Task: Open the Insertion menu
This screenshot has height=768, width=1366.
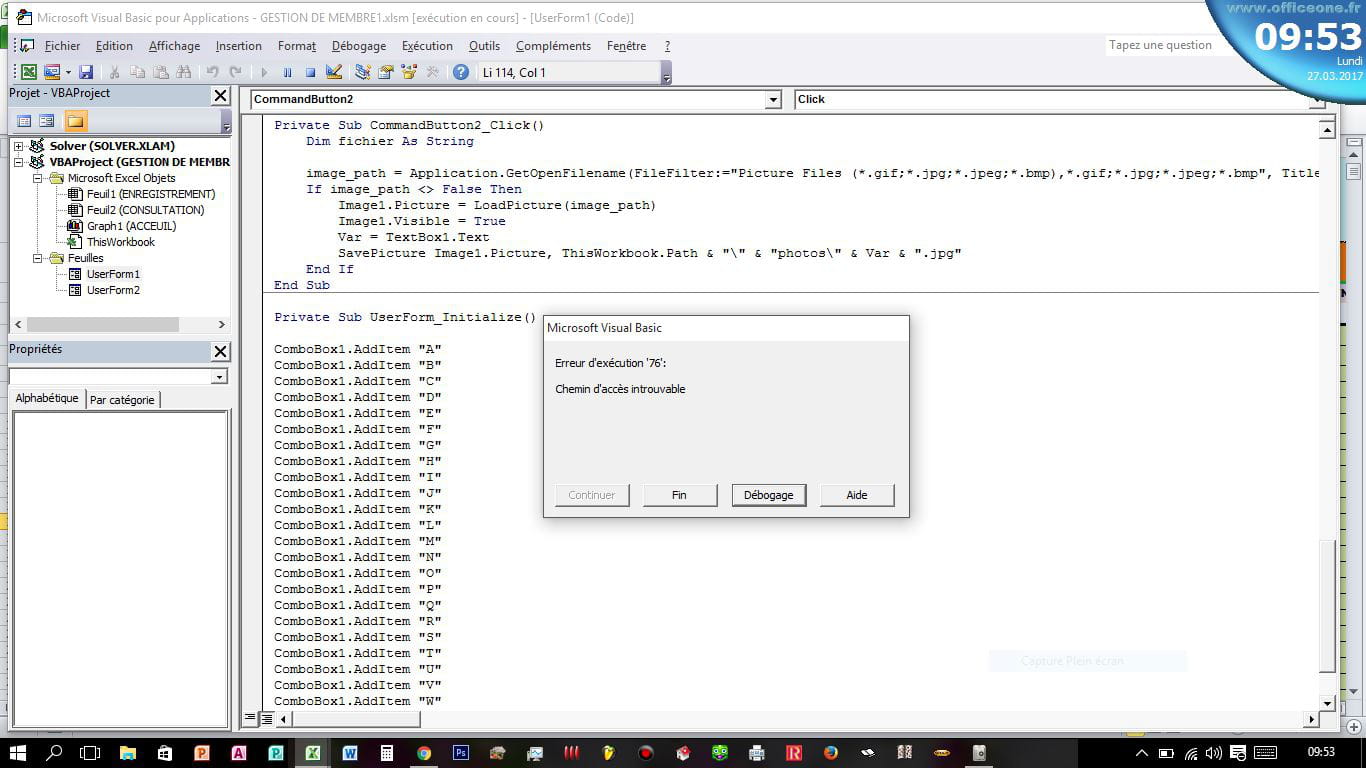Action: pyautogui.click(x=238, y=46)
